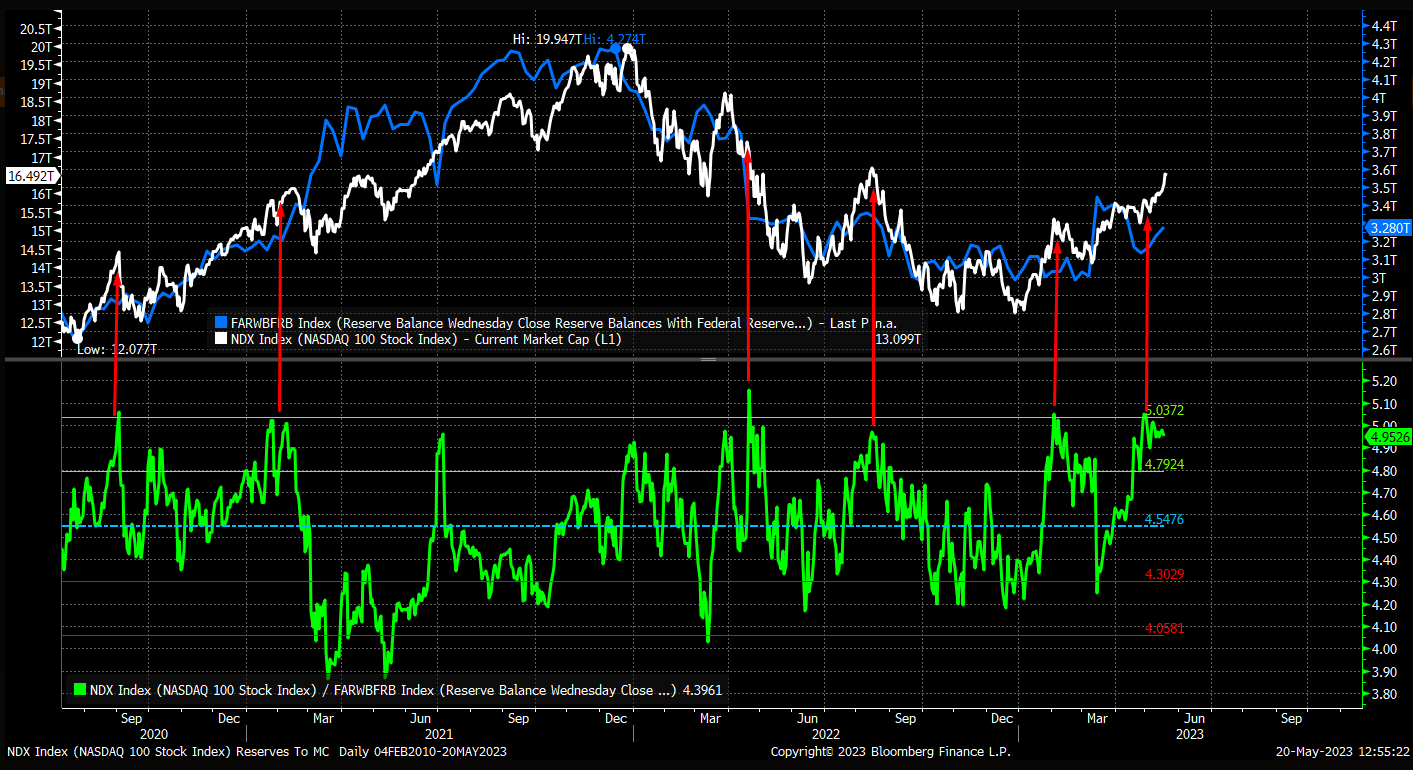Click the blue 4.5476 mean level label

tap(1164, 519)
